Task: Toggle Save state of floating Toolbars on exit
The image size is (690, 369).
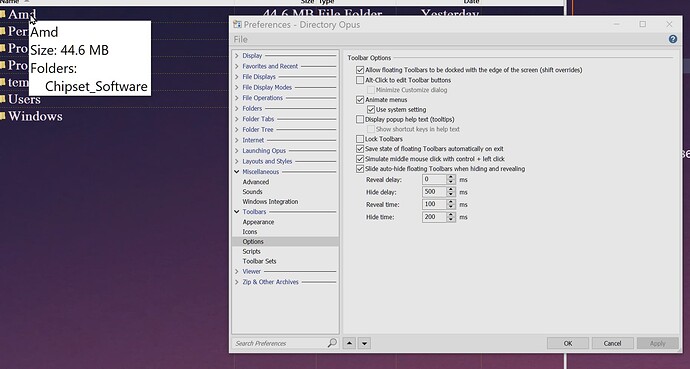Action: click(x=360, y=149)
